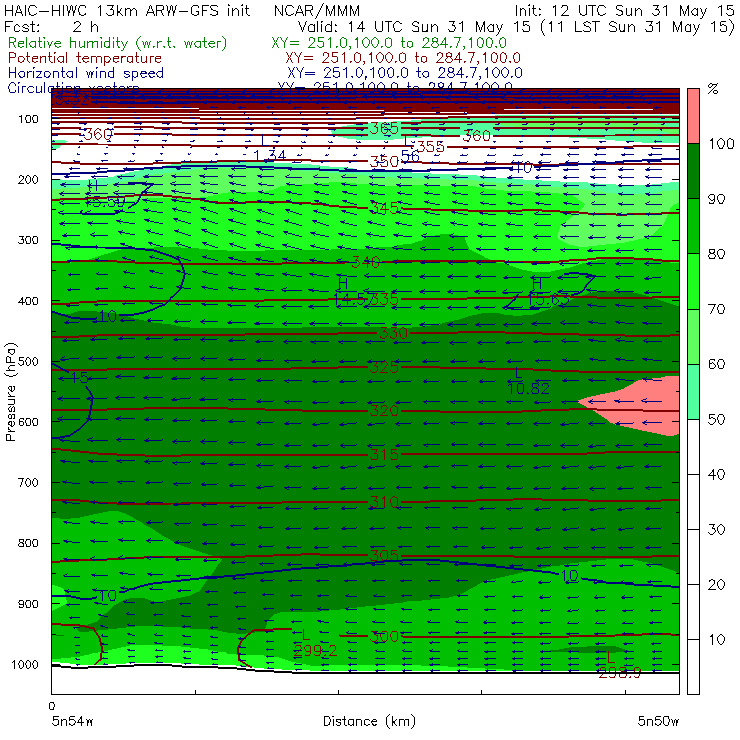The image size is (740, 740).
Task: Click the plot title 'HAIC-HIWC 13km ARW-GFS init'
Action: (127, 10)
